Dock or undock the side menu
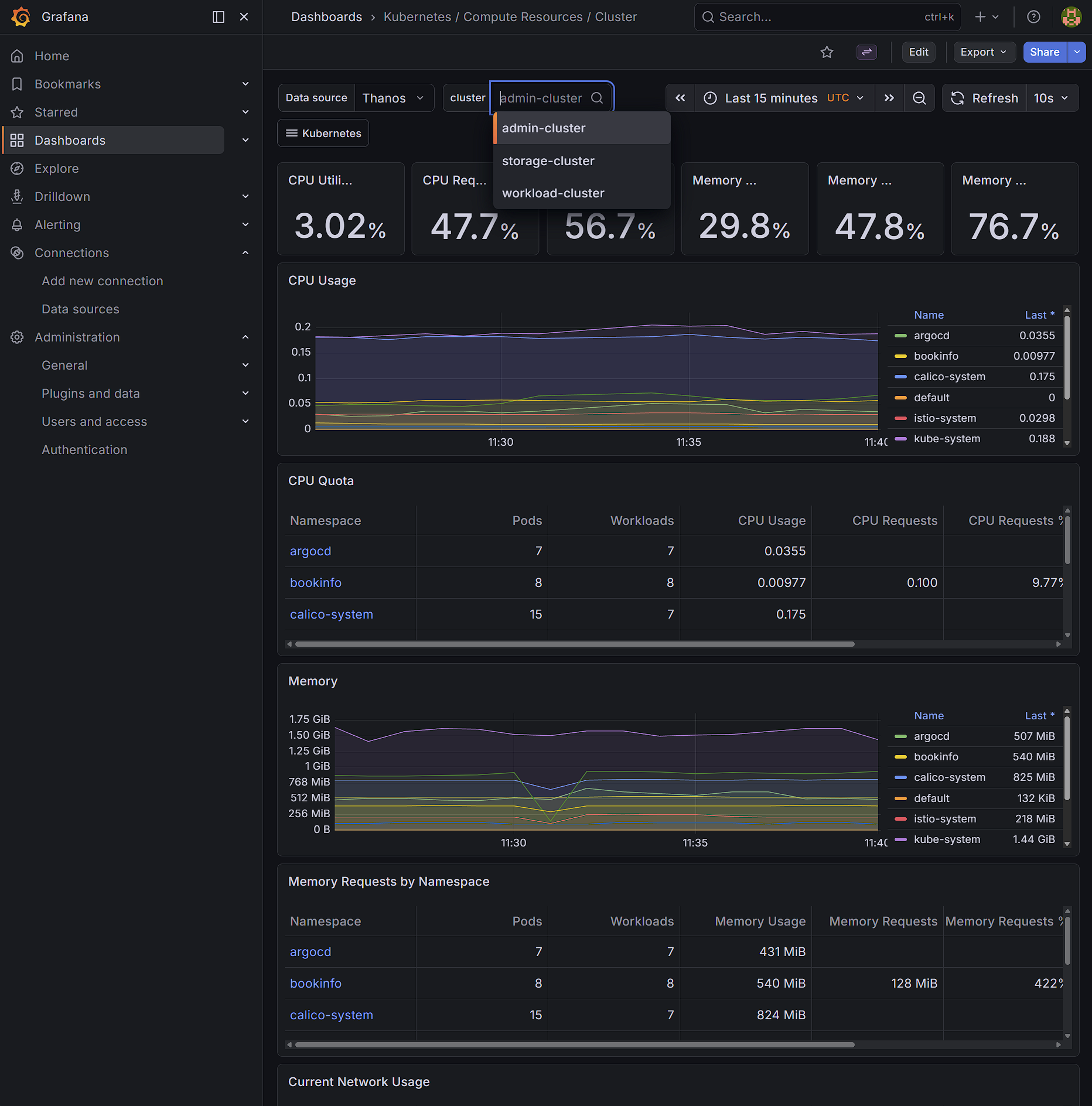The image size is (1092, 1106). tap(218, 17)
